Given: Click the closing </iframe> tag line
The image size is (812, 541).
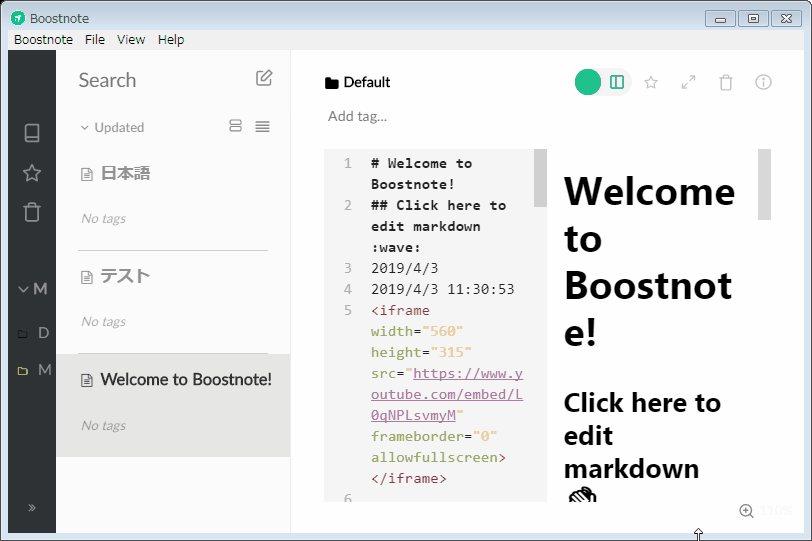Looking at the screenshot, I should 409,478.
